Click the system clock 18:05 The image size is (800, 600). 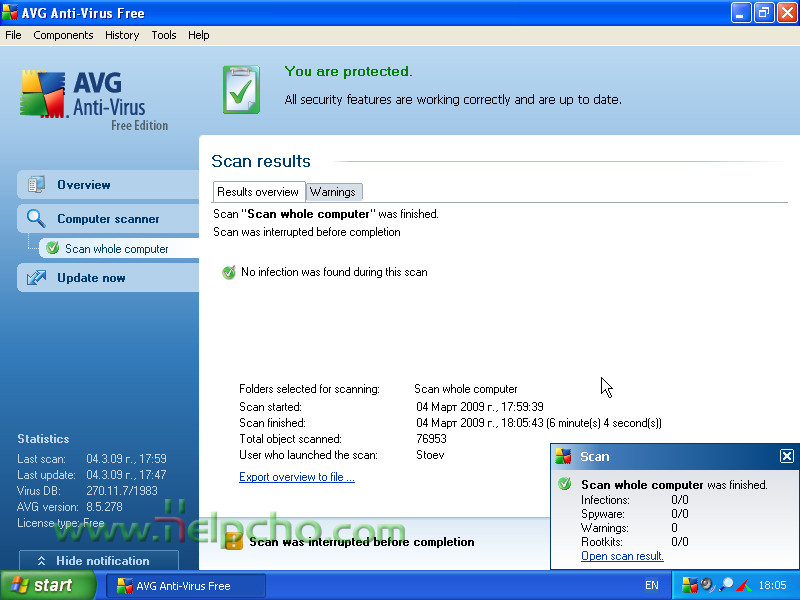[x=772, y=585]
